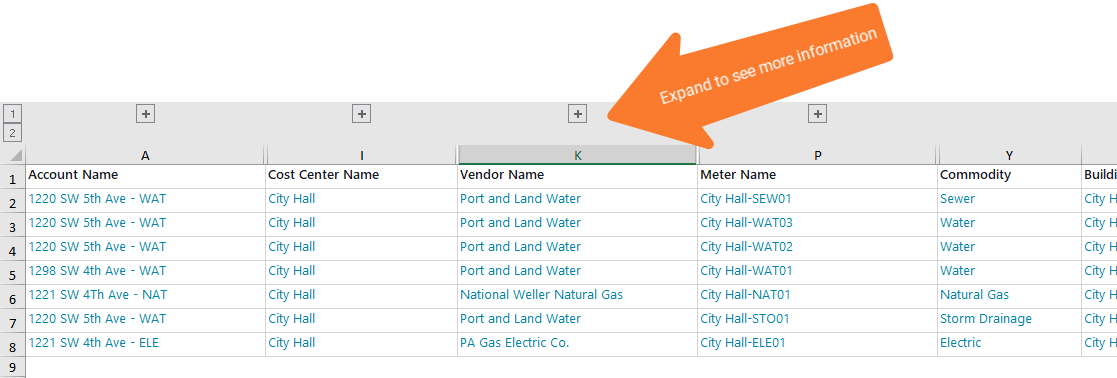Select all cells using the corner triangle
This screenshot has width=1117, height=378.
[13, 154]
